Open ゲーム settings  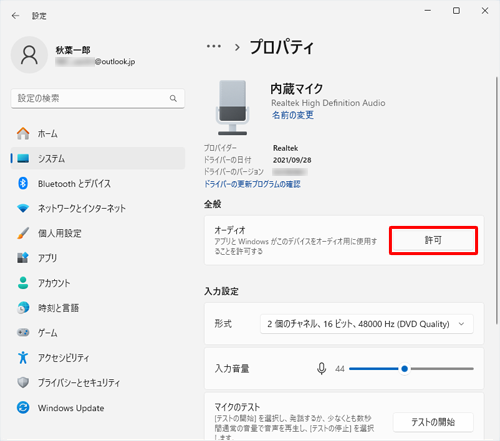[x=98, y=332]
